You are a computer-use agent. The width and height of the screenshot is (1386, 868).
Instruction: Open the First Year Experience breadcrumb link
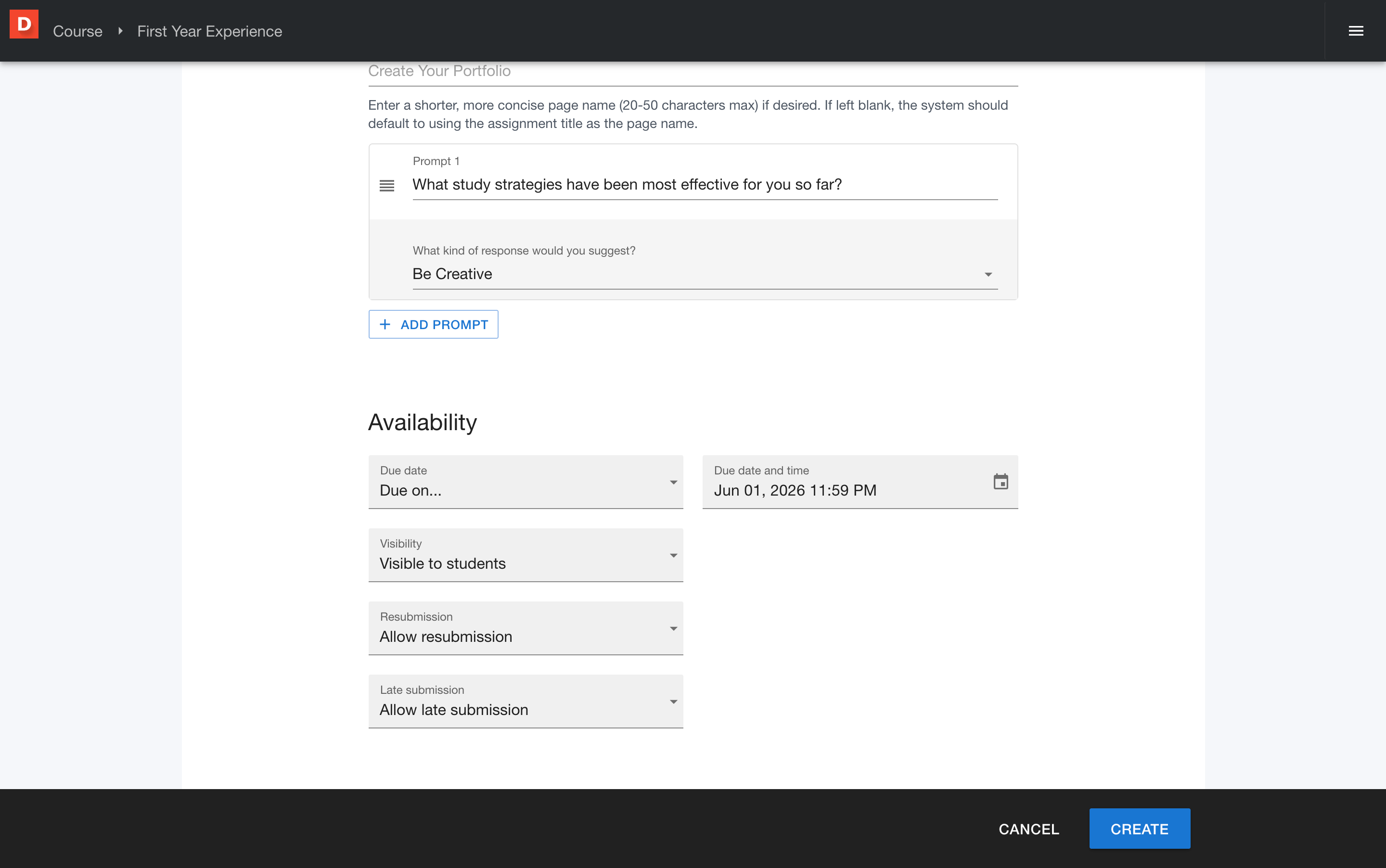tap(209, 31)
